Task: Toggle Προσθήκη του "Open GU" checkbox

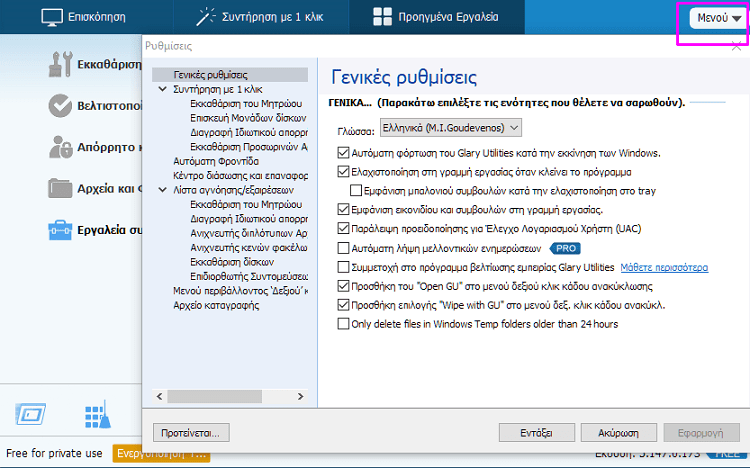Action: pyautogui.click(x=343, y=286)
